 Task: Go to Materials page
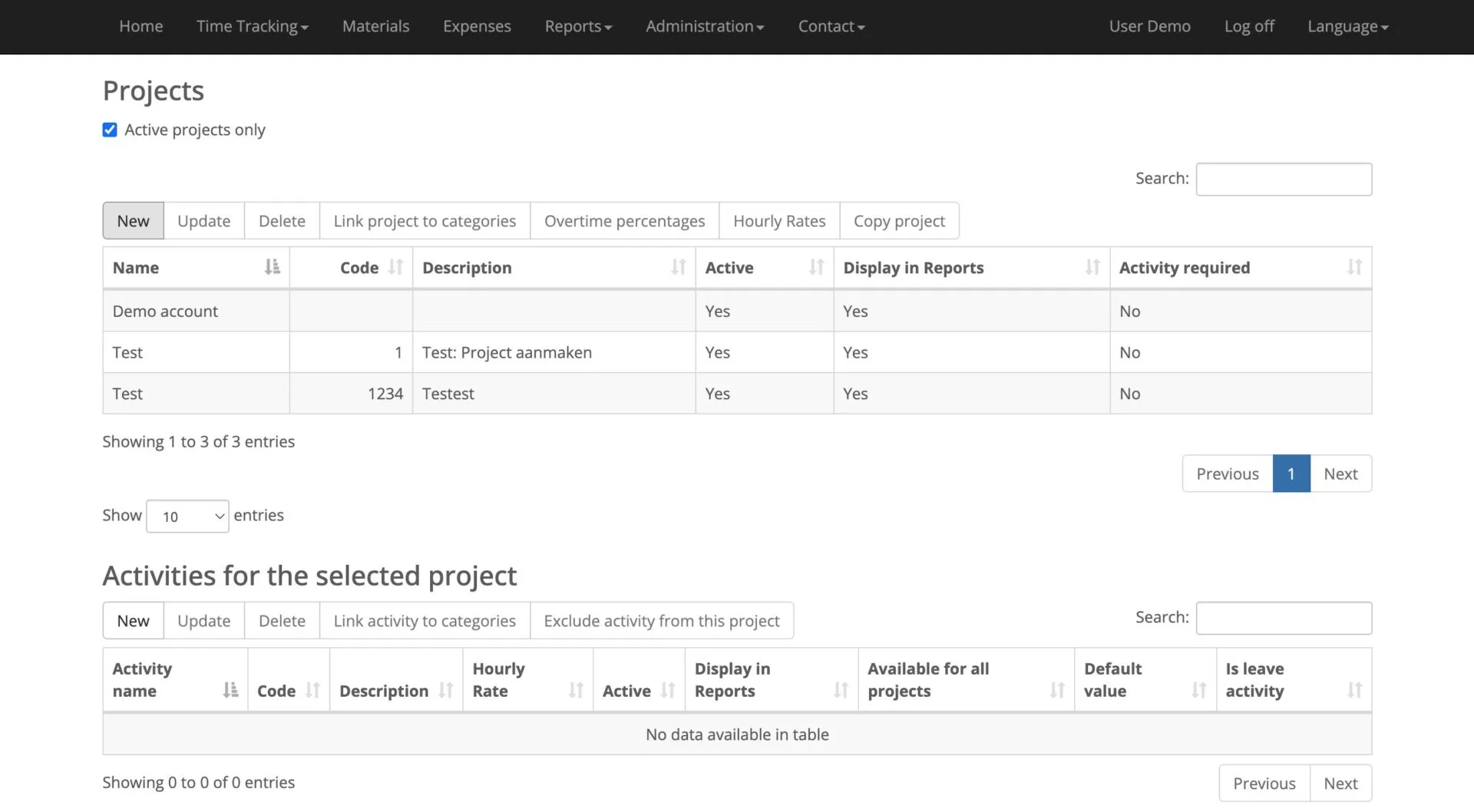pyautogui.click(x=375, y=27)
